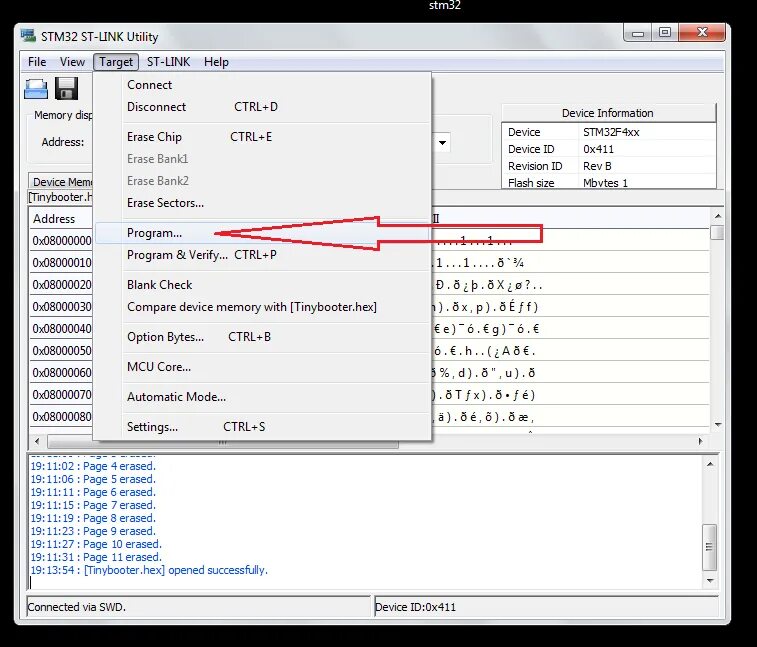Open MCU Core... menu entry

pos(263,366)
